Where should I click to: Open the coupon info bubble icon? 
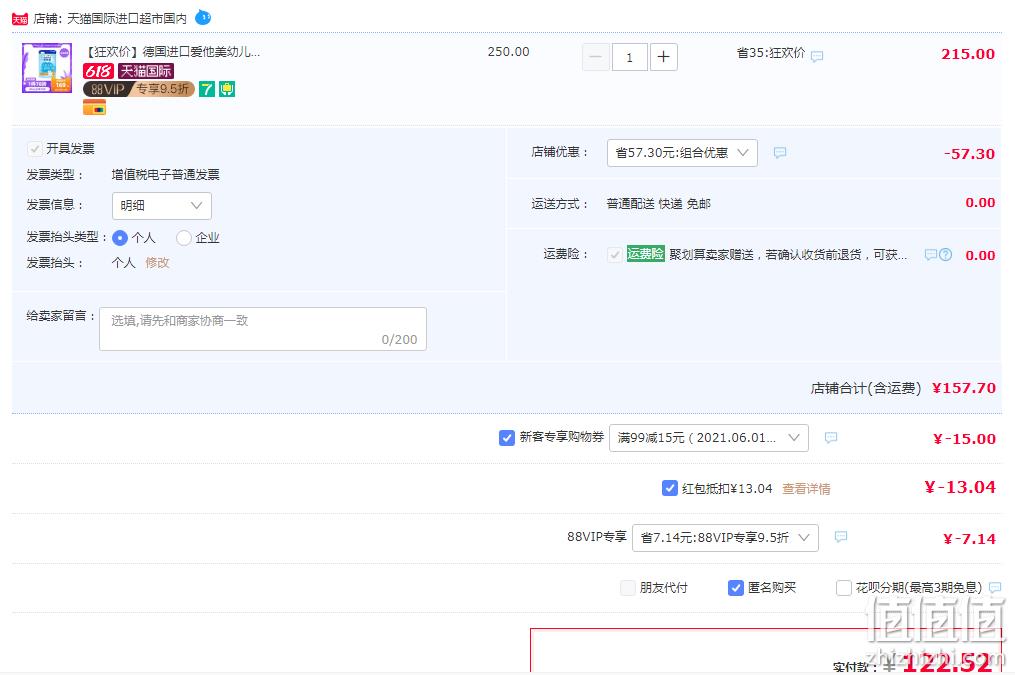click(x=831, y=438)
